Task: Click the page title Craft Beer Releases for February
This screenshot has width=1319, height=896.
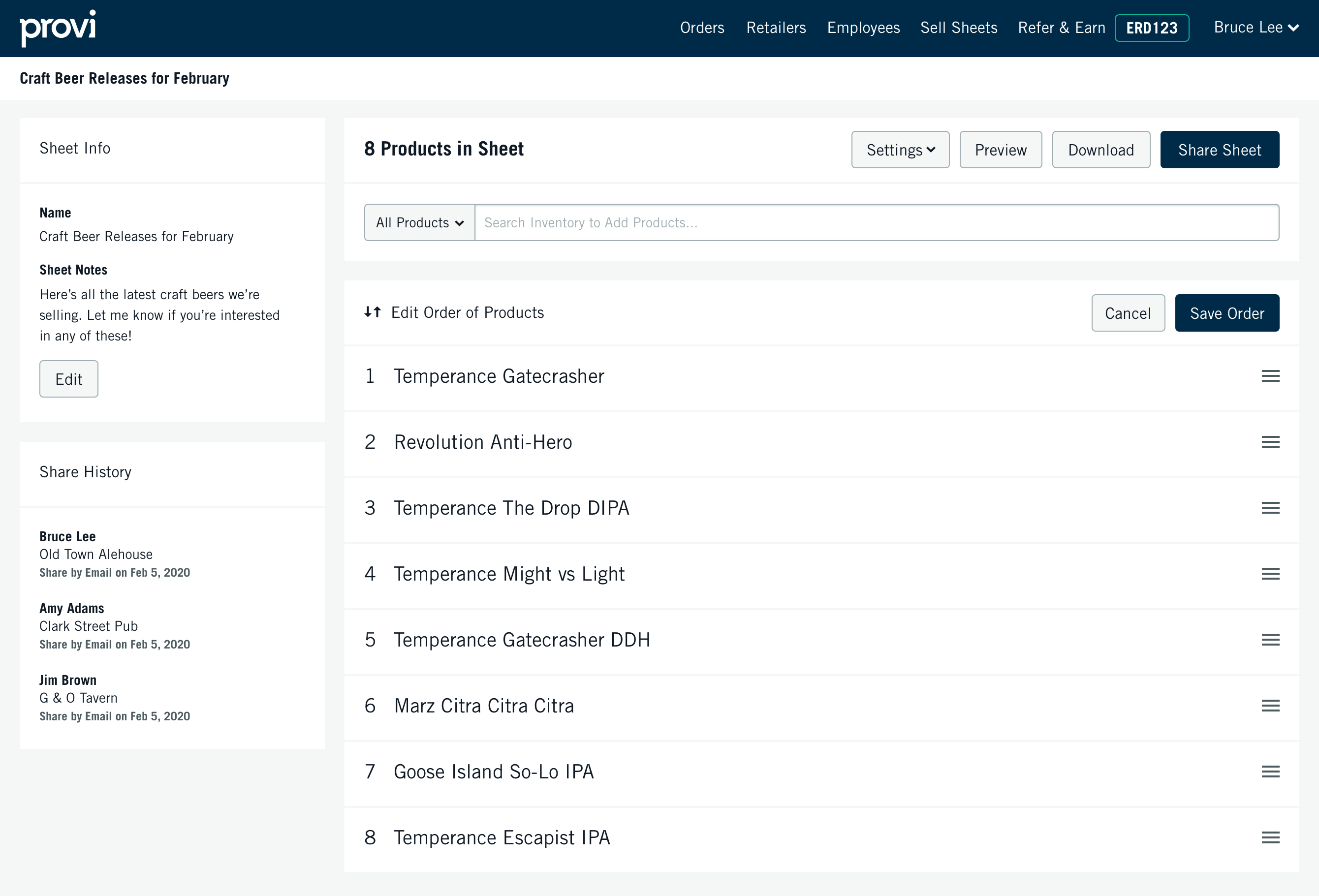Action: [x=125, y=78]
